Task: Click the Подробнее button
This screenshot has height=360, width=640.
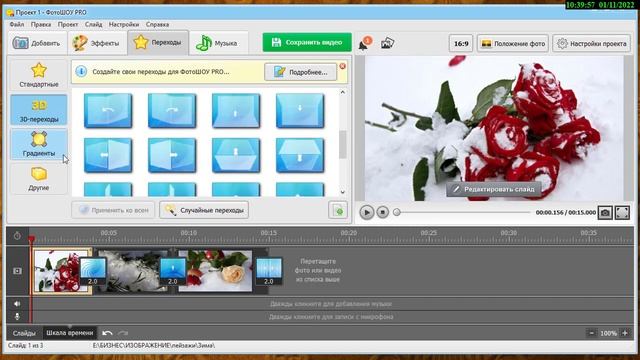Action: click(x=301, y=72)
